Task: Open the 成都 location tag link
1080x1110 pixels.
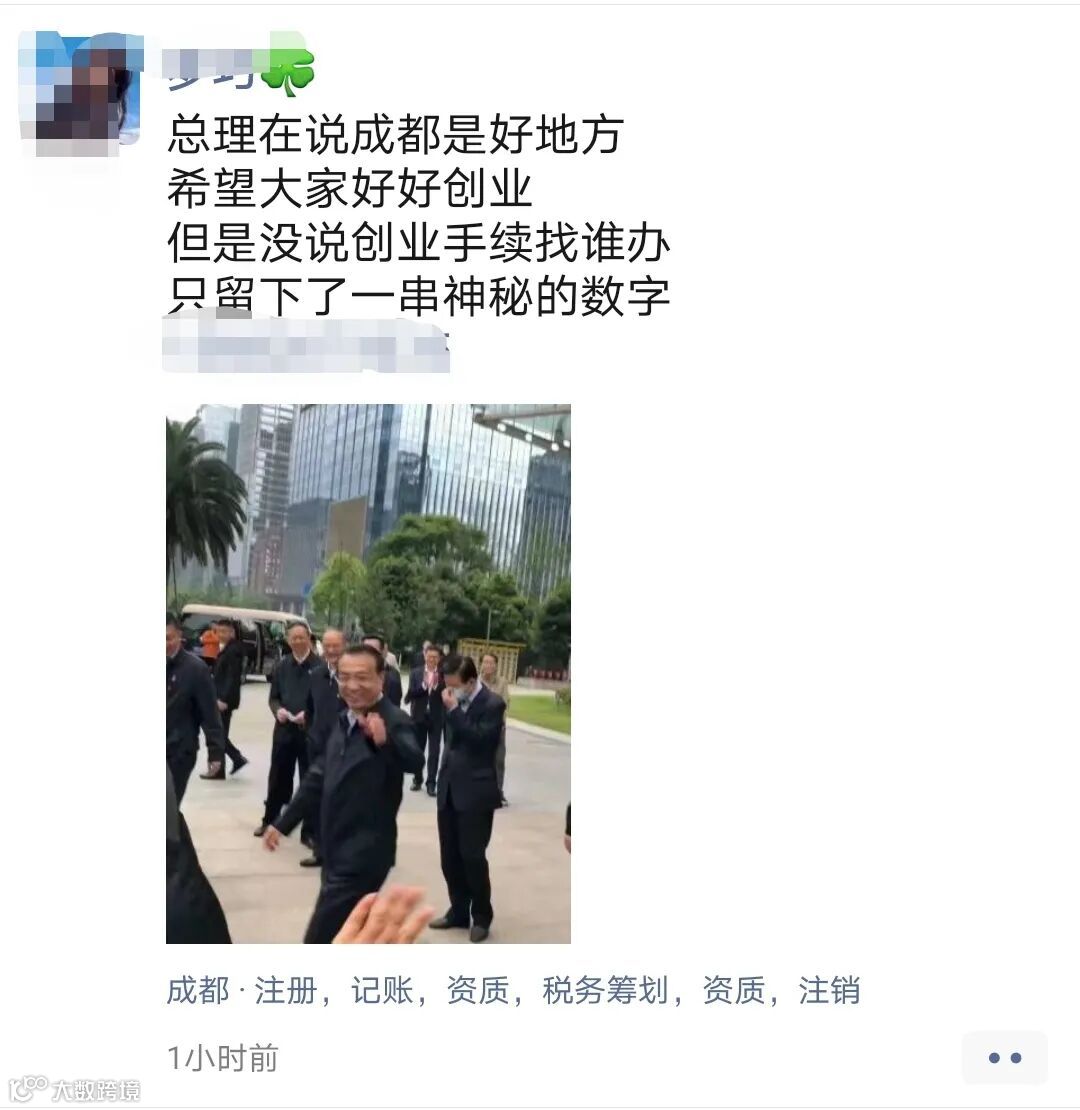Action: [197, 990]
